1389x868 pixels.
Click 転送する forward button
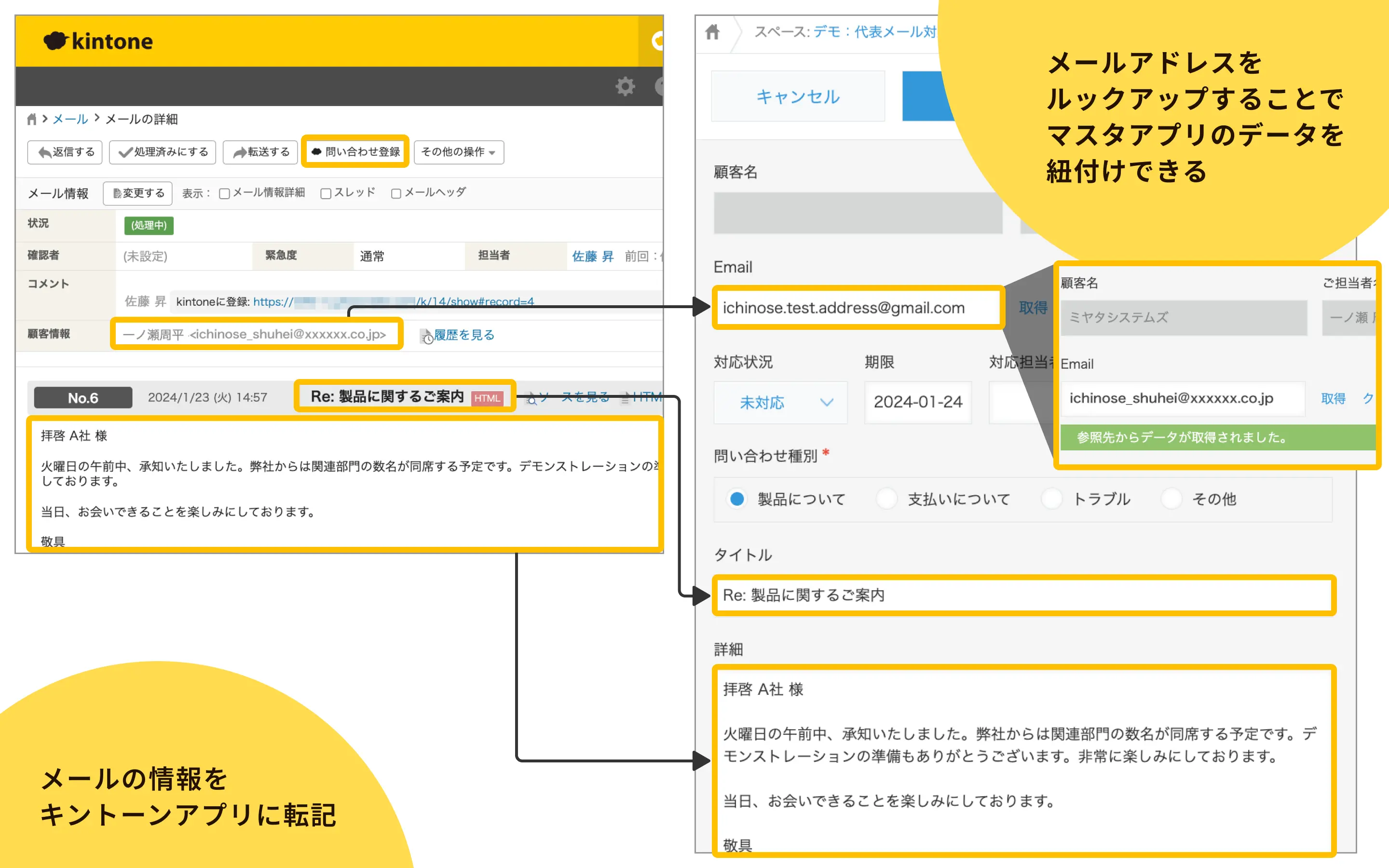(260, 152)
